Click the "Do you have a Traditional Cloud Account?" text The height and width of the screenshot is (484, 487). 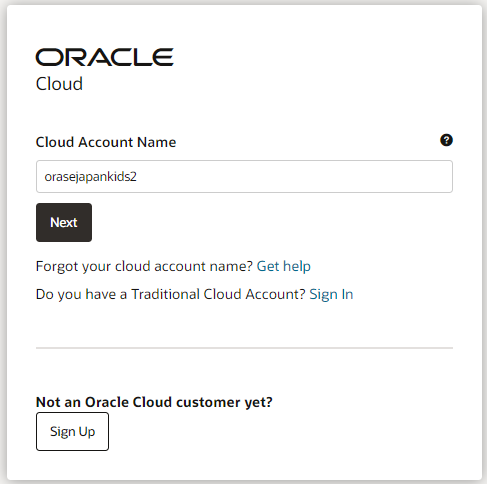170,294
